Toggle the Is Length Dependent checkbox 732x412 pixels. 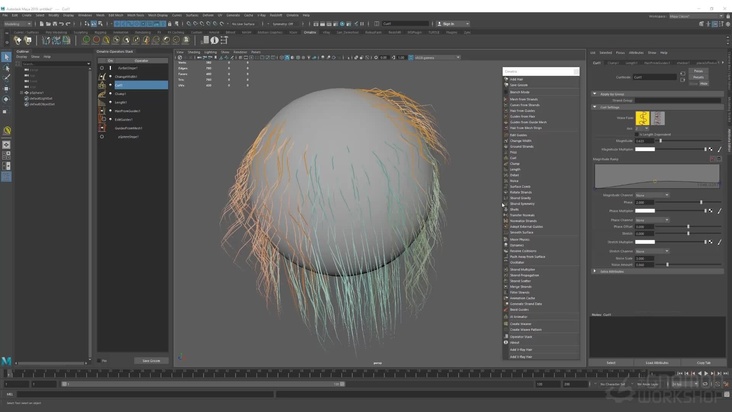point(637,134)
